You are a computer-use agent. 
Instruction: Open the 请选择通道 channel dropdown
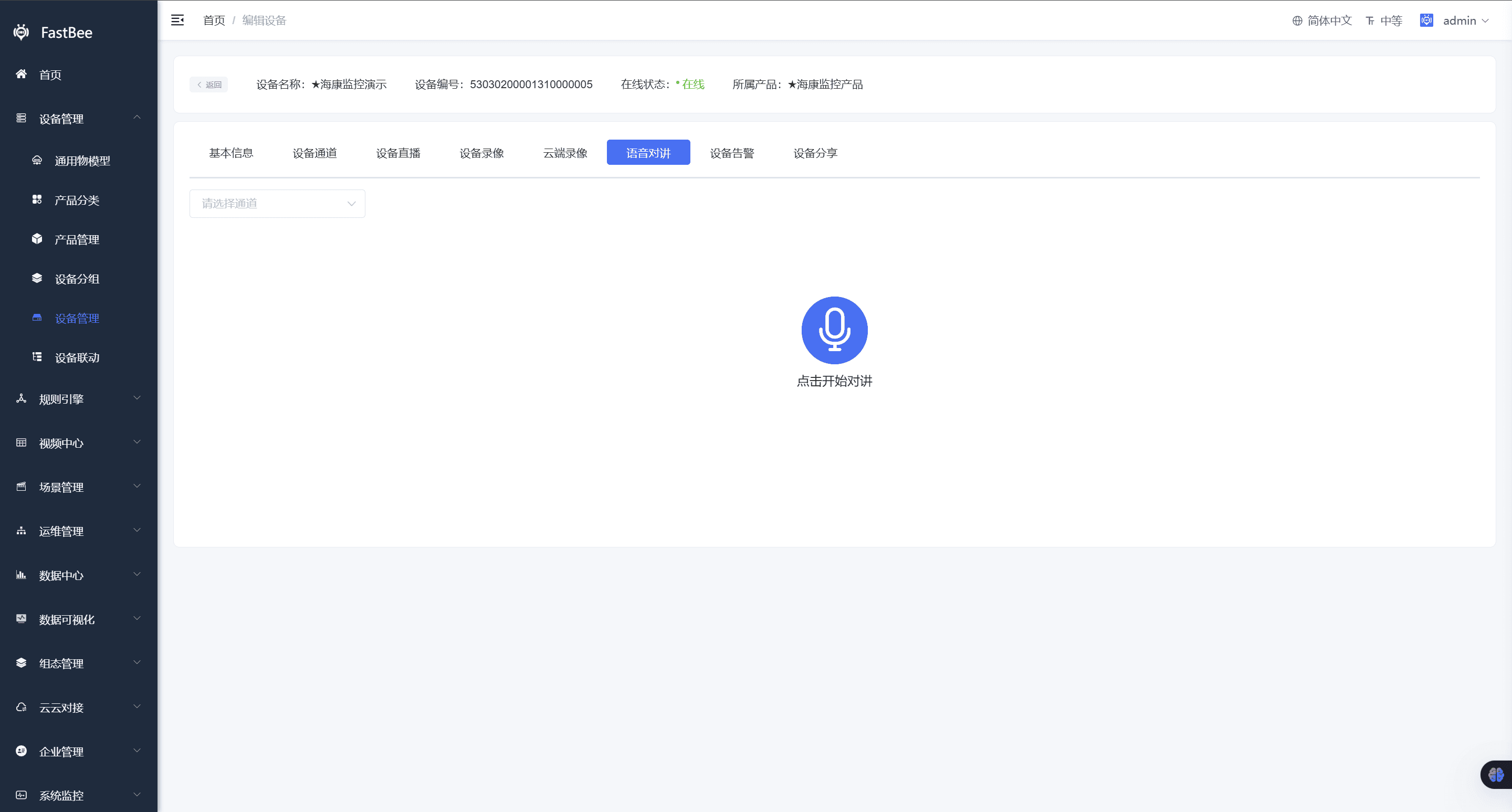277,204
